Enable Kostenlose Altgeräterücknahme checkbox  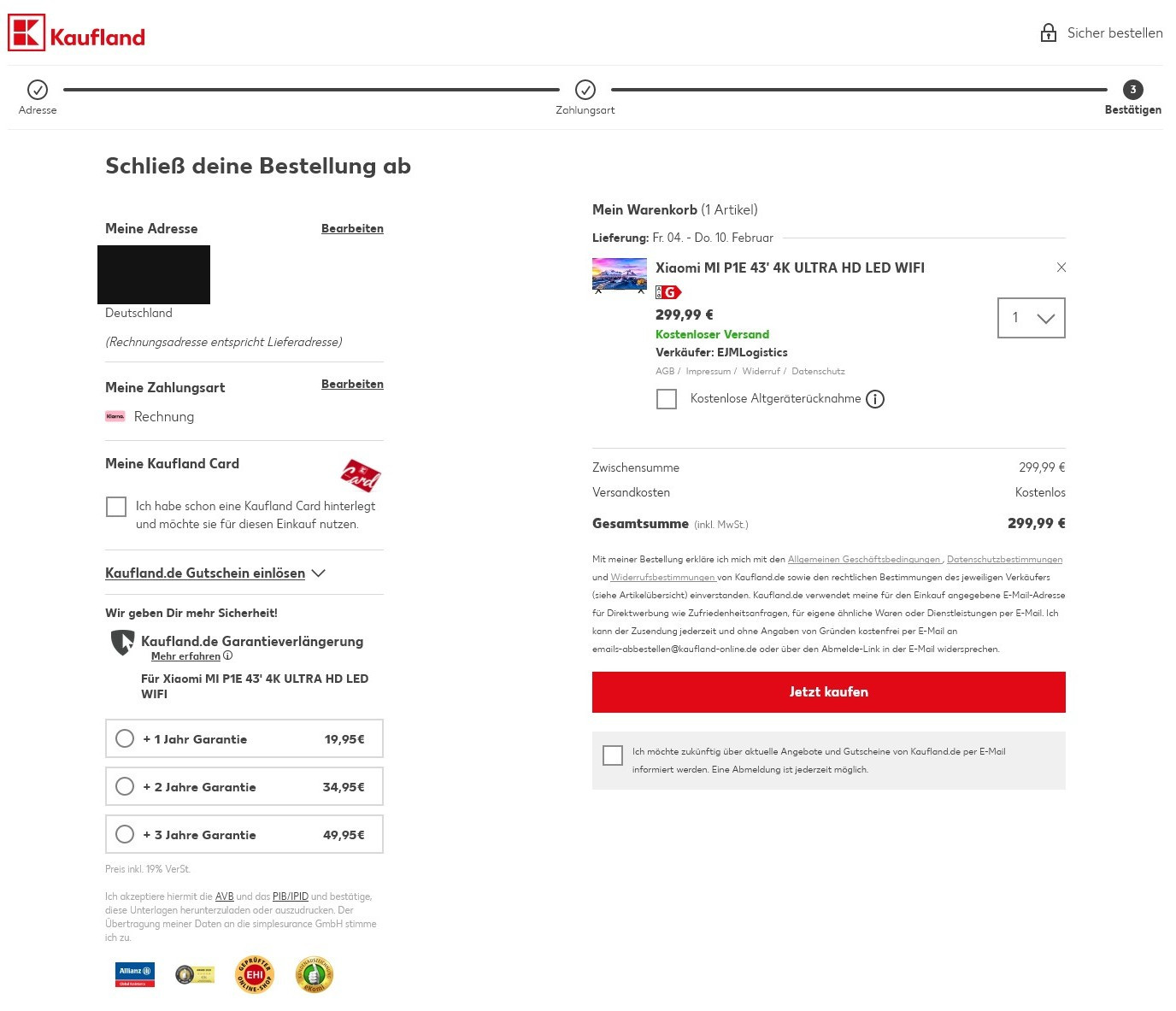tap(667, 399)
